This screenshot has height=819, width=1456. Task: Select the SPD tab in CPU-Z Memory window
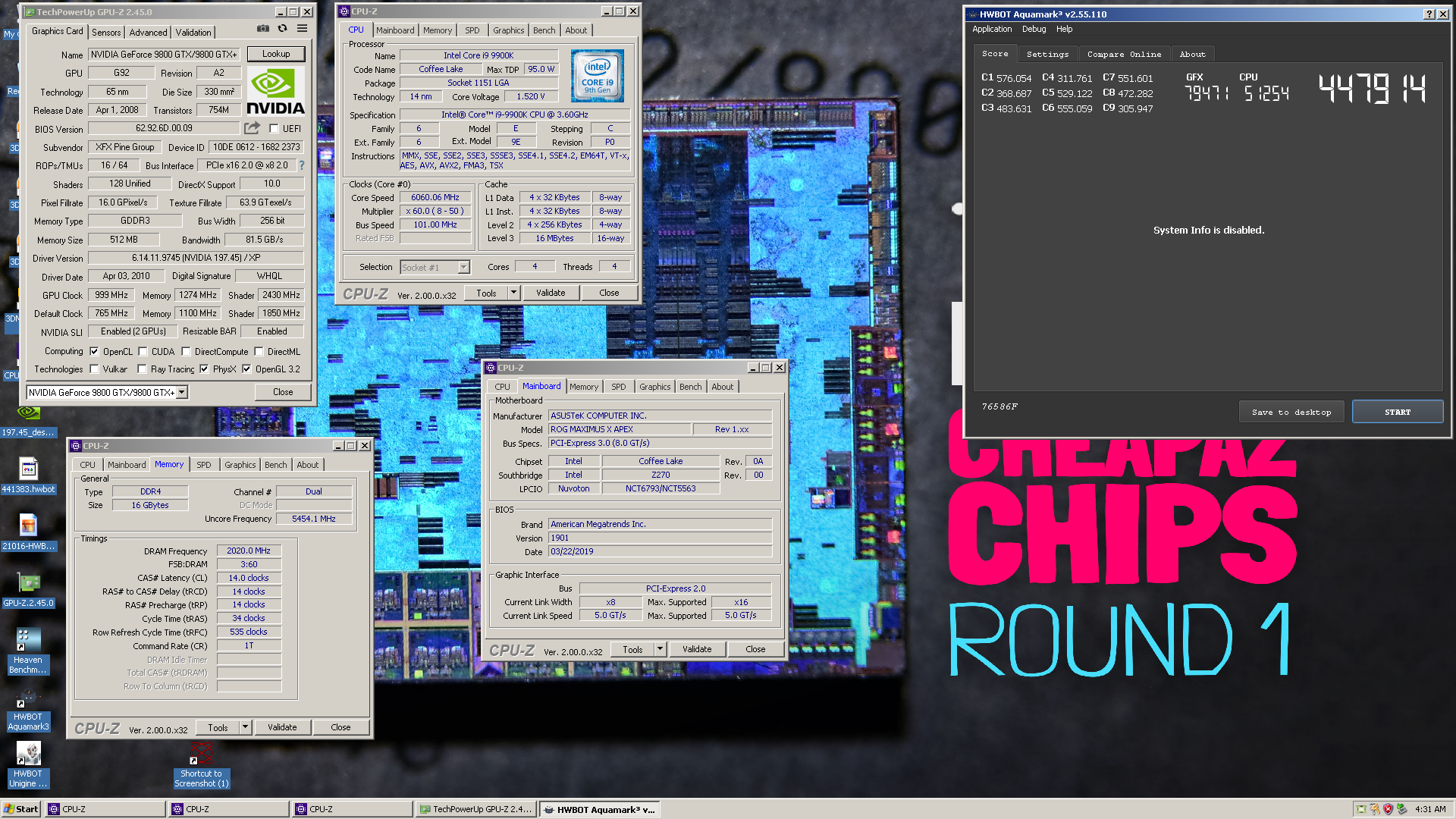click(204, 465)
